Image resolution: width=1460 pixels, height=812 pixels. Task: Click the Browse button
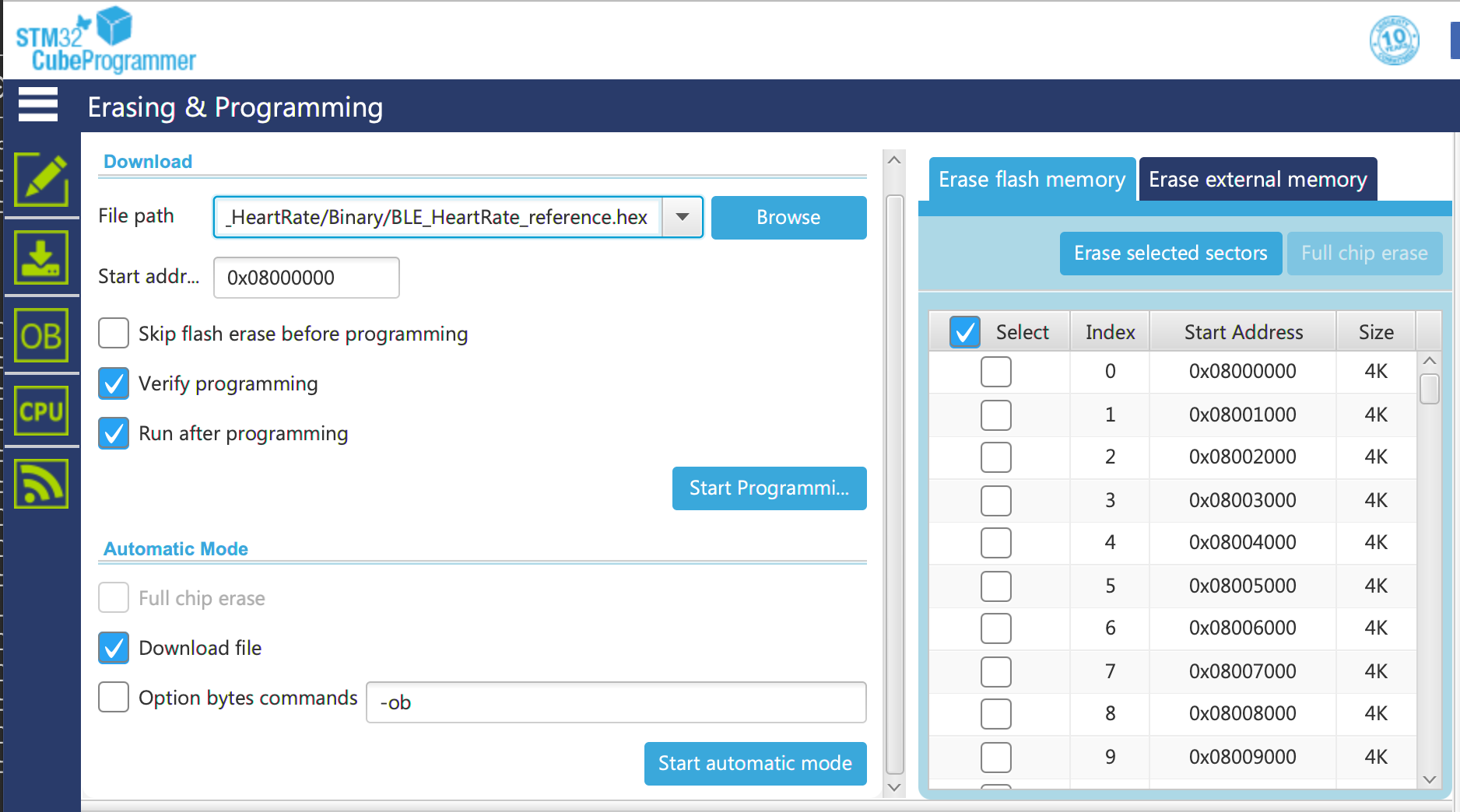coord(788,217)
